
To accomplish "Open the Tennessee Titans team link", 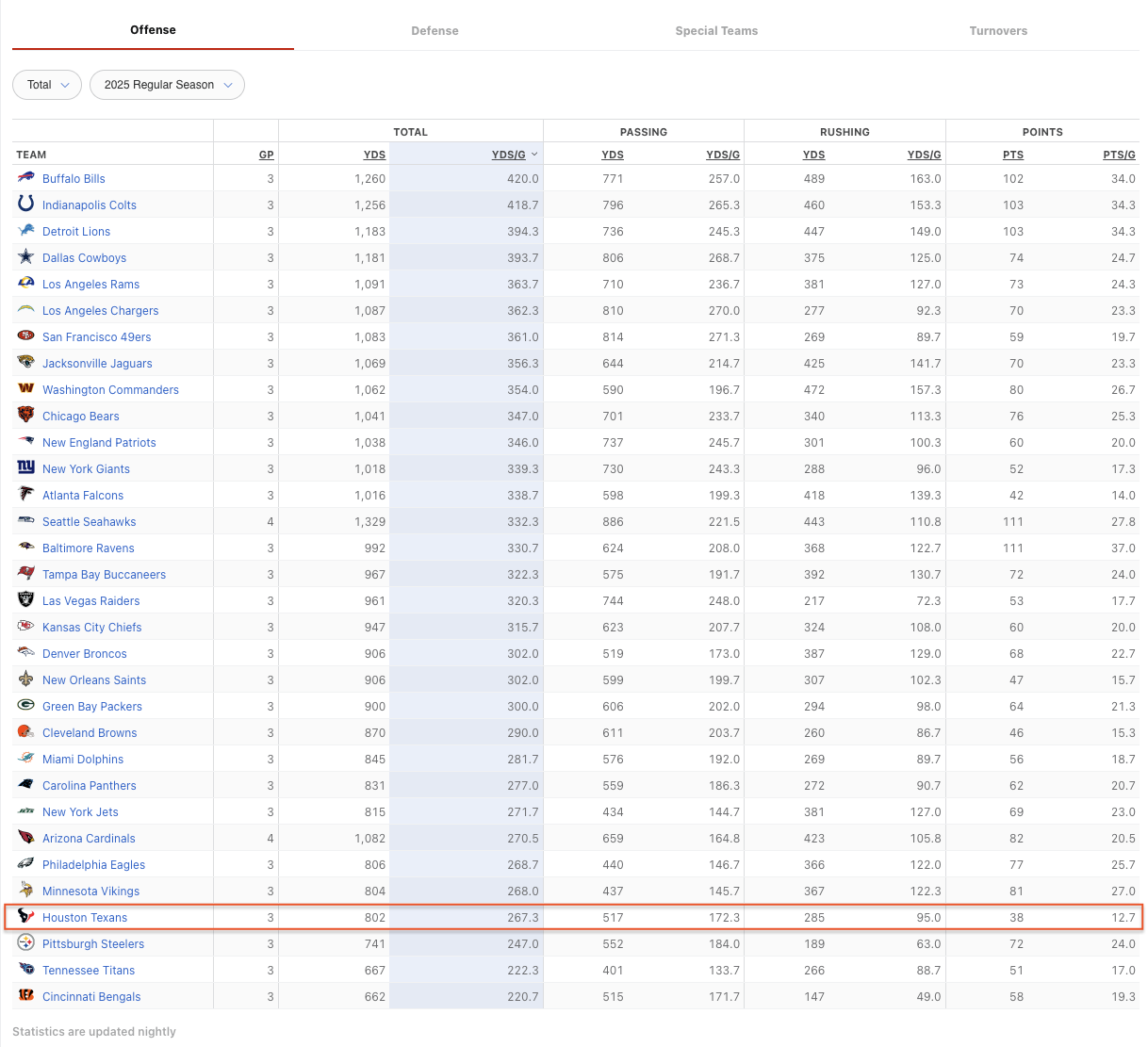I will tap(89, 971).
